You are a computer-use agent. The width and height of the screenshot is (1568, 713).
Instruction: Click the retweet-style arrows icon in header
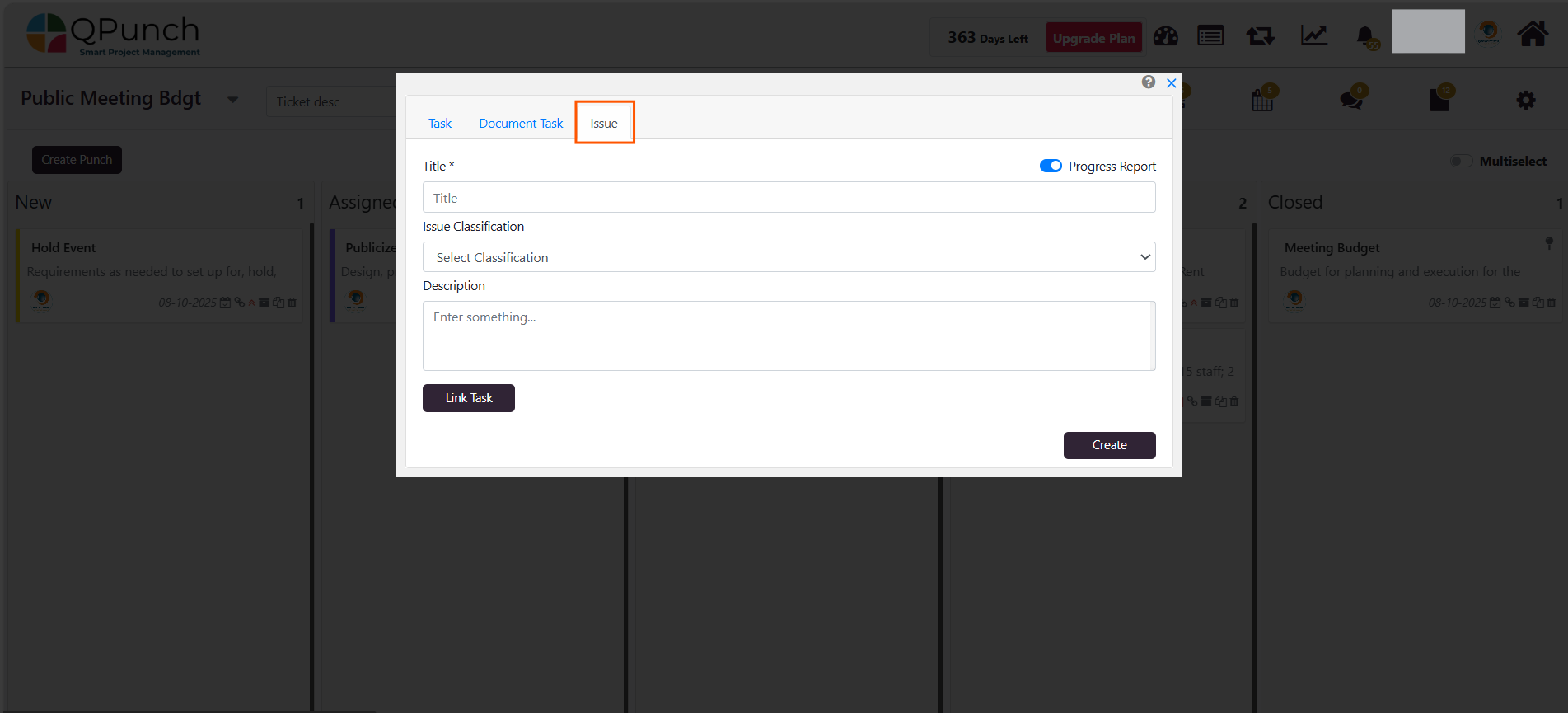[x=1260, y=36]
